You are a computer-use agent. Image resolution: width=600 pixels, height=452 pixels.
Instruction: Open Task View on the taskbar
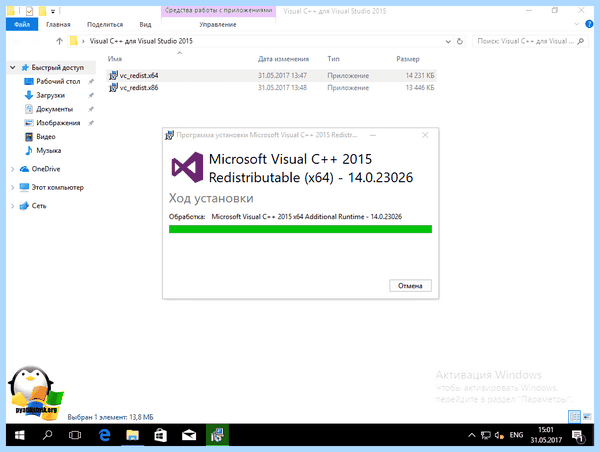75,435
